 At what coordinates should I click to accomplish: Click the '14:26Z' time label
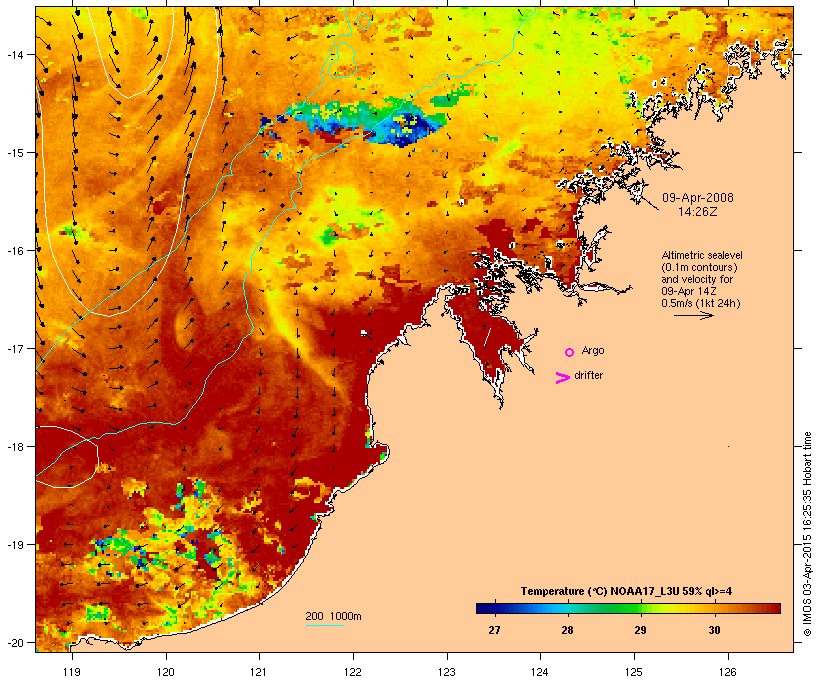pos(698,212)
